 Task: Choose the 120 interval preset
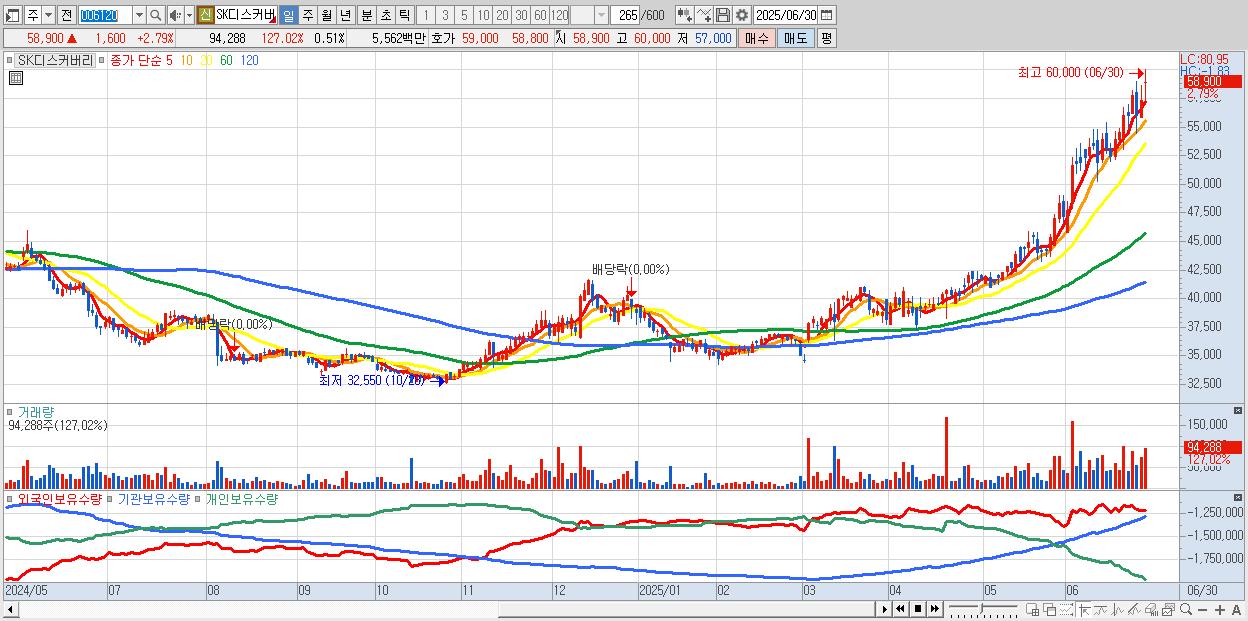tap(559, 15)
